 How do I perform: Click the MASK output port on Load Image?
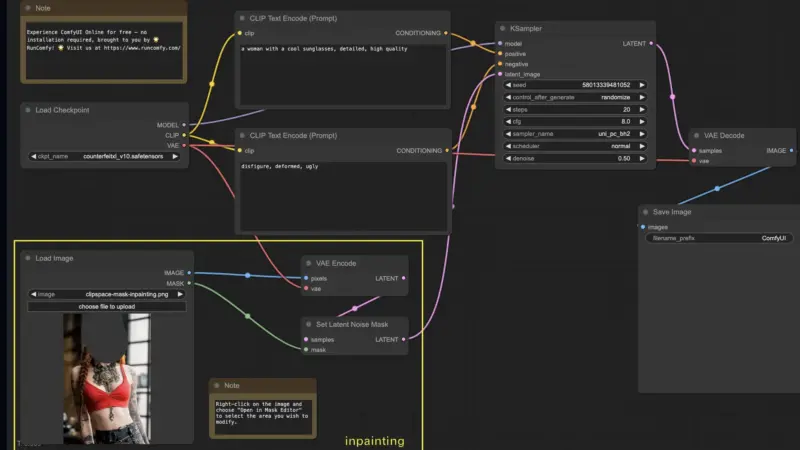tap(187, 283)
